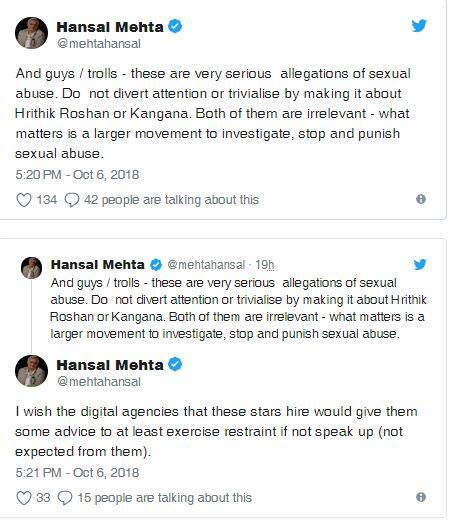Open '15 people are talking about this'

(x=165, y=498)
